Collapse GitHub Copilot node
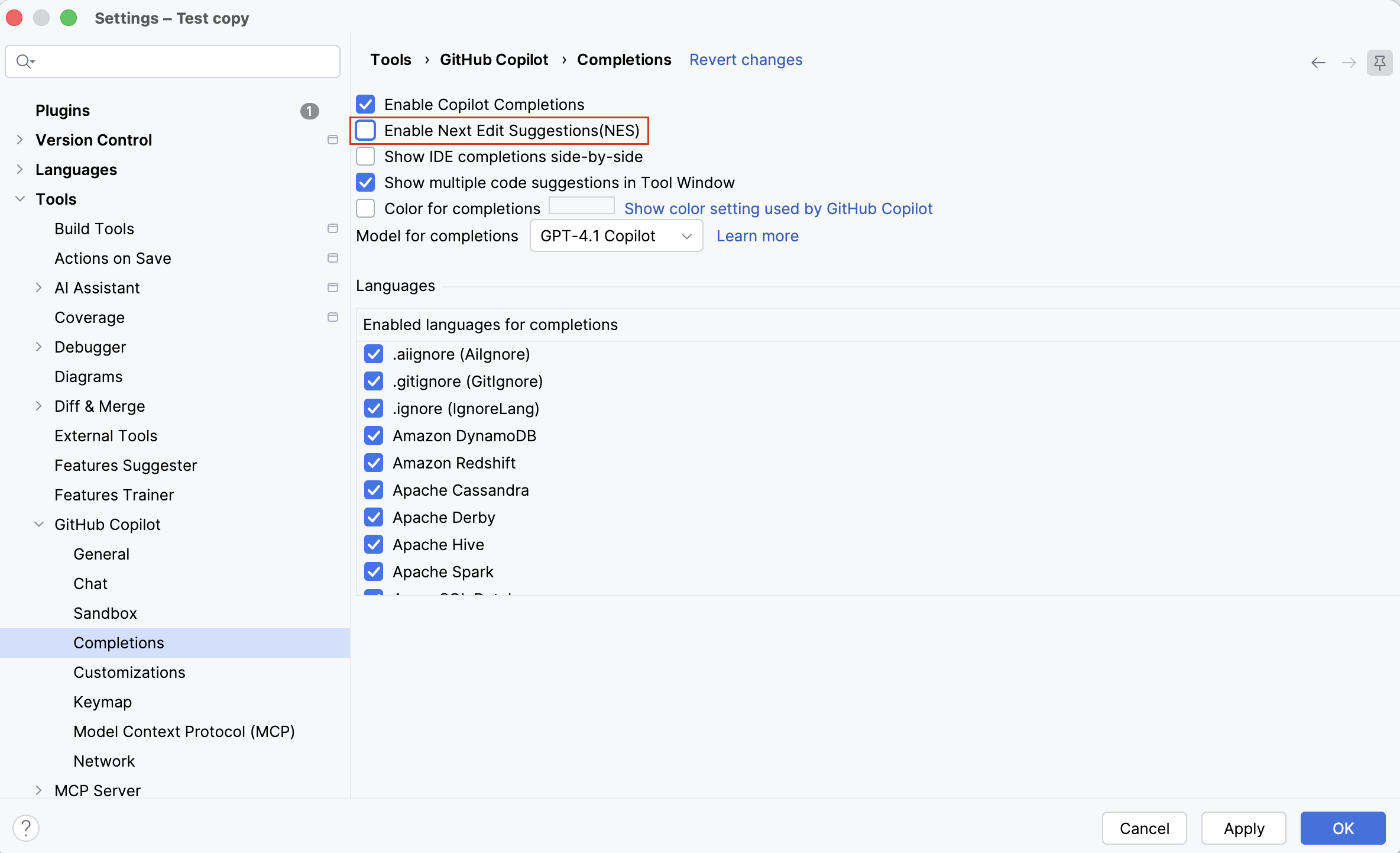Viewport: 1400px width, 853px height. coord(39,524)
